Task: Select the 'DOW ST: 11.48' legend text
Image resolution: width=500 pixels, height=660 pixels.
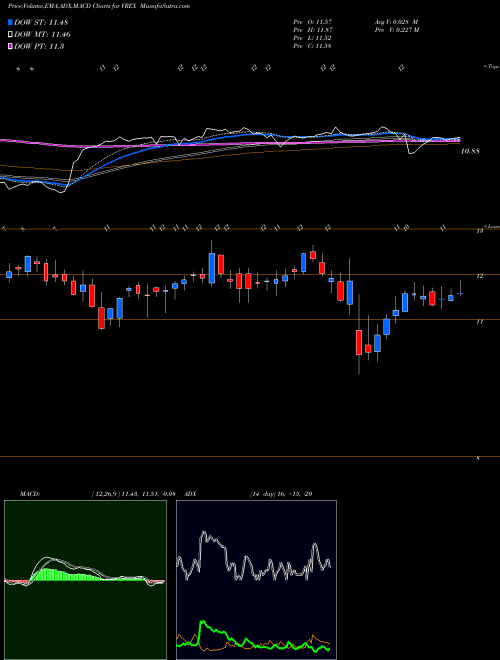Action: click(41, 22)
